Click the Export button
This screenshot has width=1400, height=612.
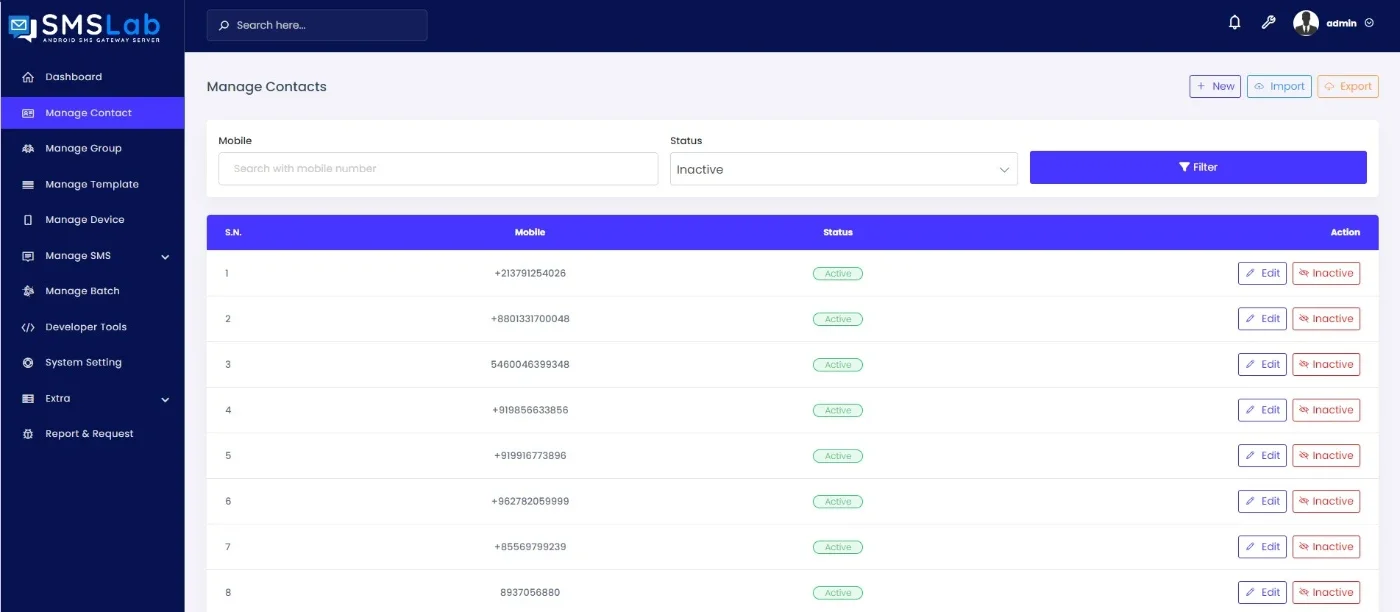1348,86
